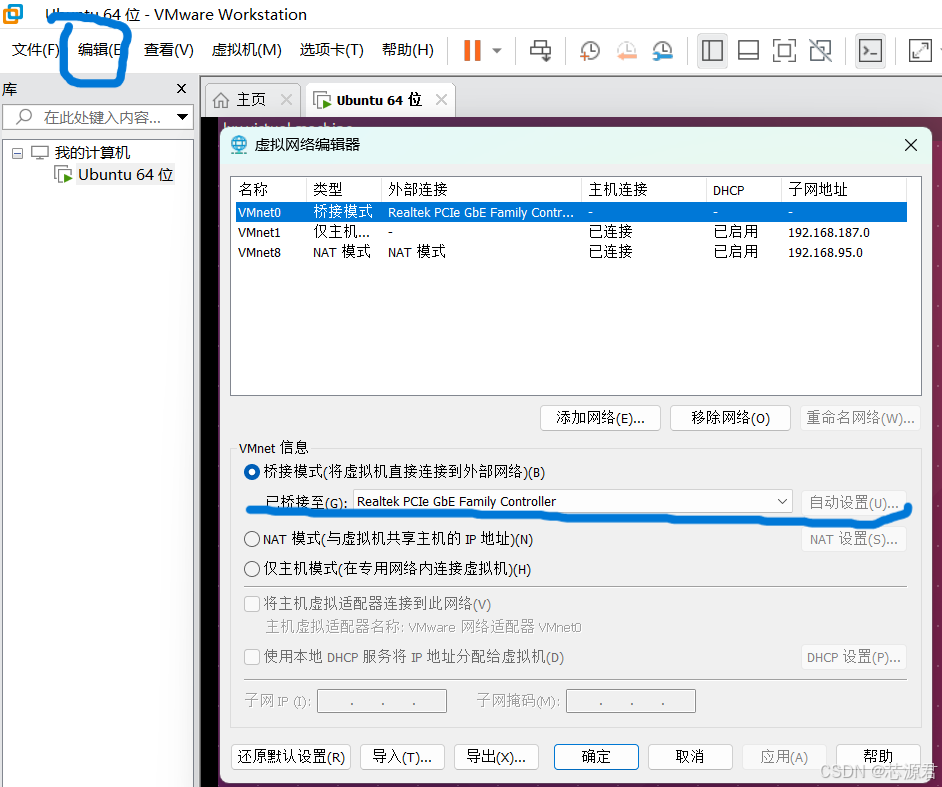Click 添加网络(E)... button
The width and height of the screenshot is (942, 787).
pos(600,418)
